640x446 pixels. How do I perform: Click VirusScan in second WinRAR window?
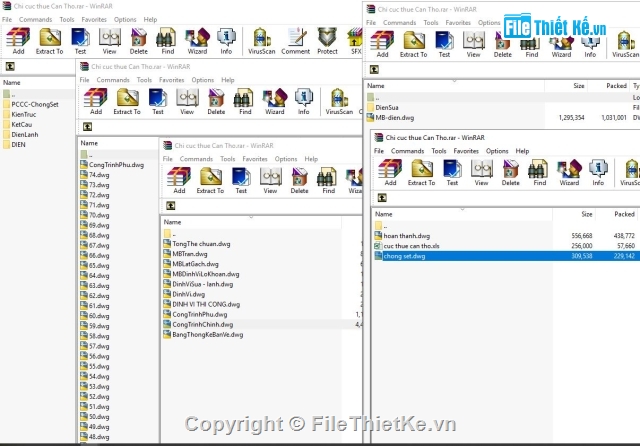pyautogui.click(x=339, y=101)
